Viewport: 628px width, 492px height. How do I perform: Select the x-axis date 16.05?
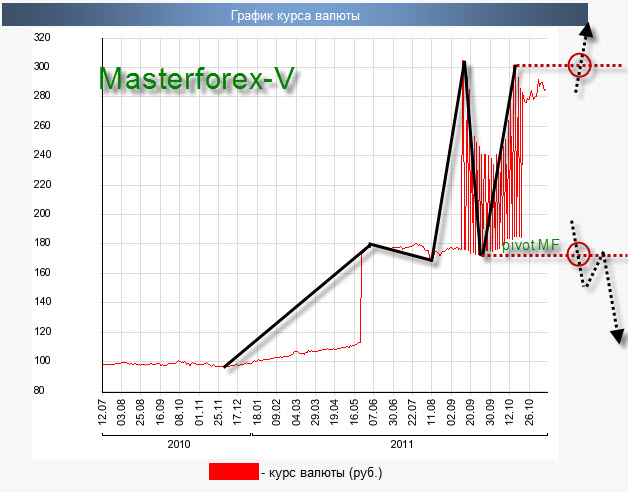click(x=354, y=412)
